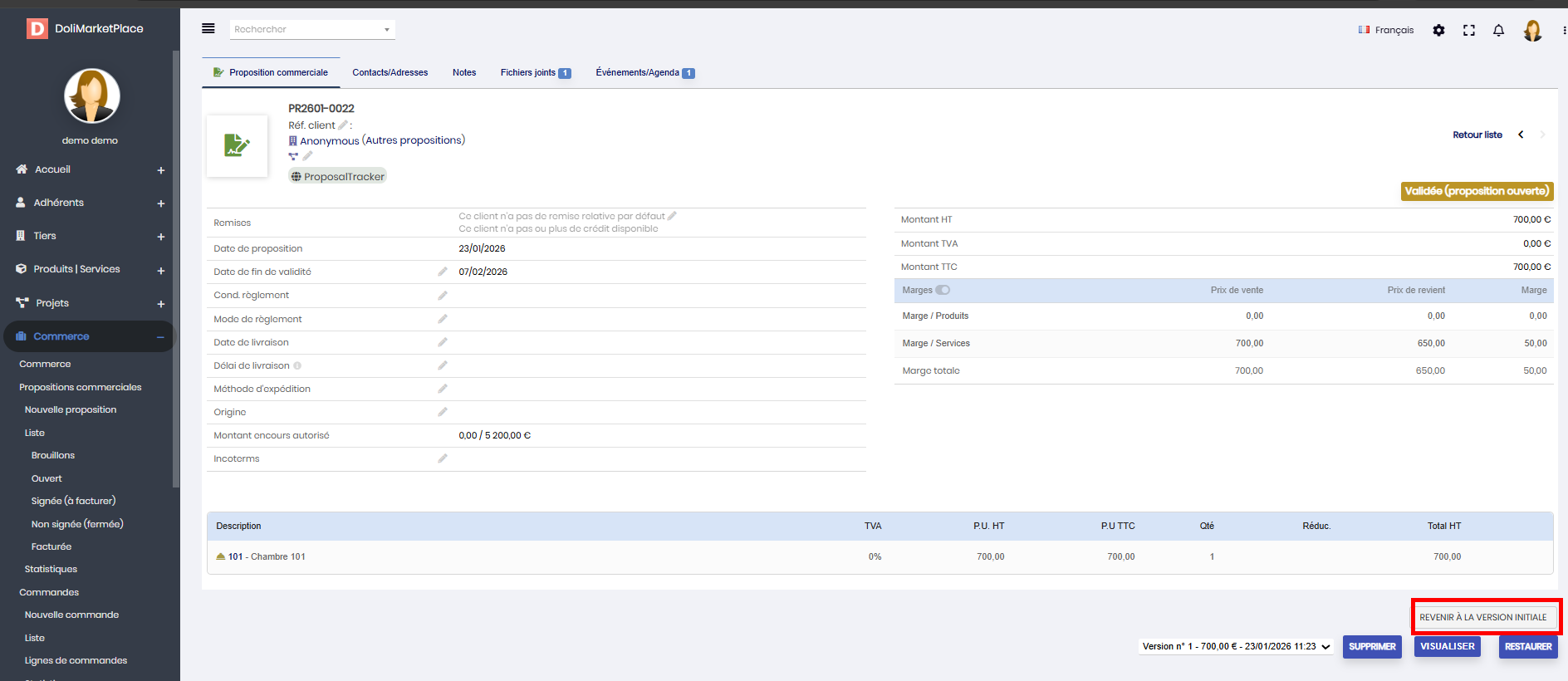Open Non signée (fermée) in the sidebar
This screenshot has height=681, width=1568.
77,524
